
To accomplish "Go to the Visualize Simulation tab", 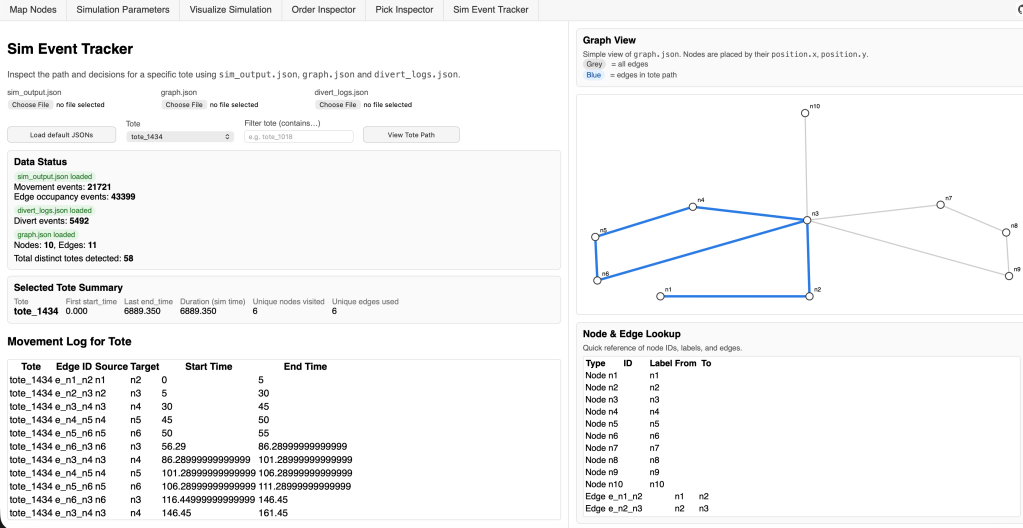I will pyautogui.click(x=232, y=9).
